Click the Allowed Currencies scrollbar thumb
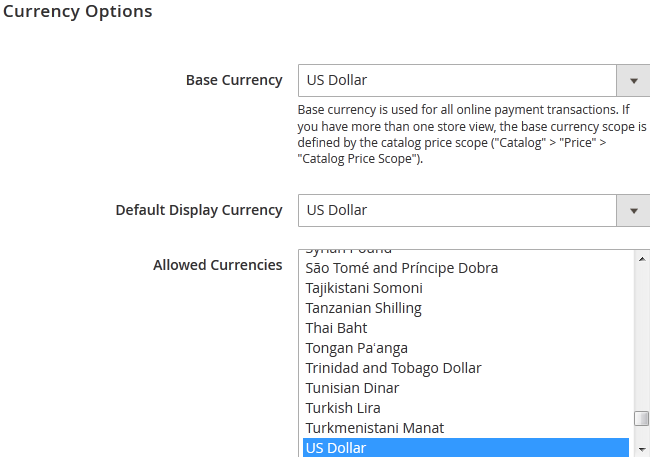The width and height of the screenshot is (650, 457). coord(642,418)
